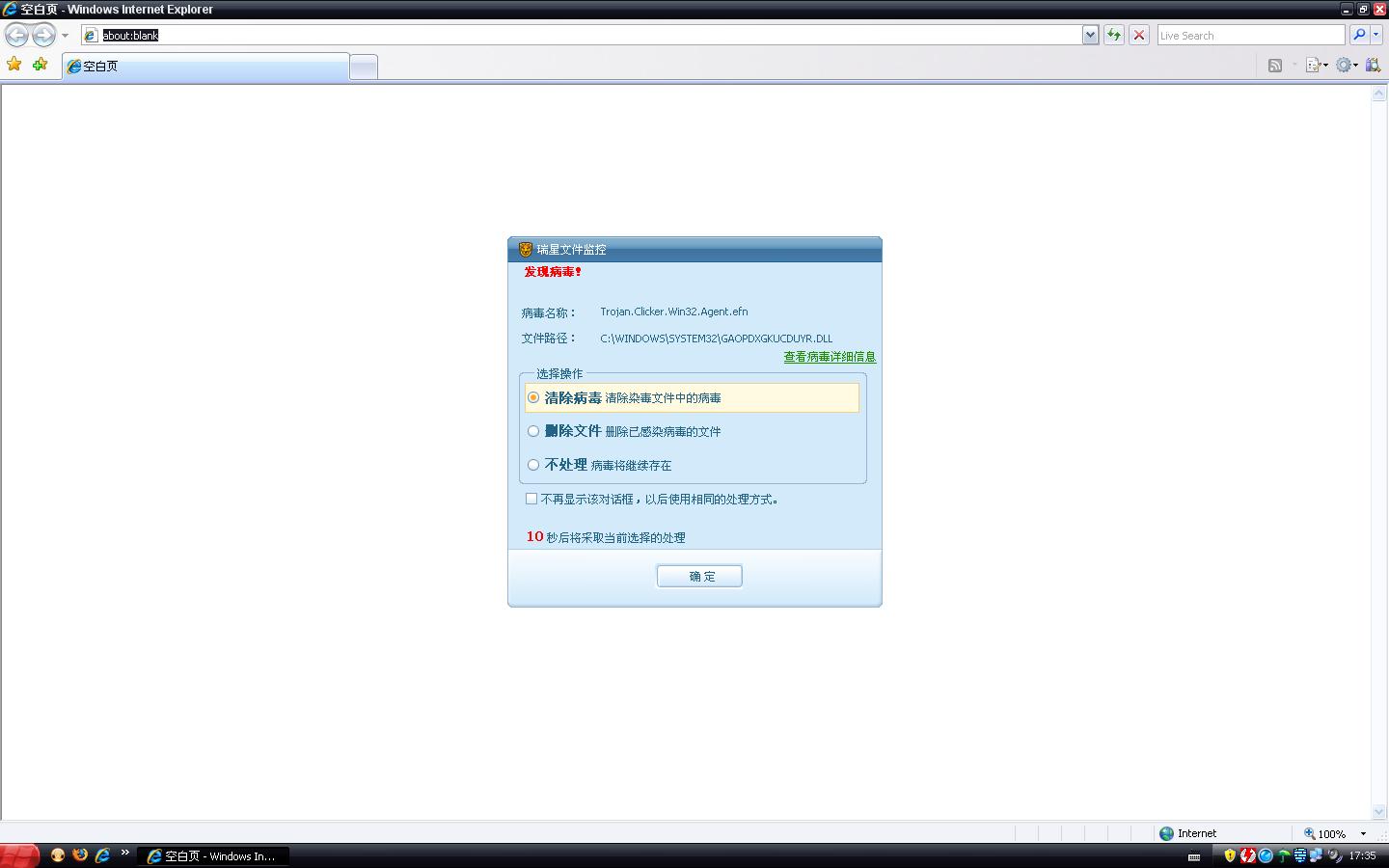Click the Rising tiger icon in dialog title
This screenshot has width=1389, height=868.
[526, 249]
